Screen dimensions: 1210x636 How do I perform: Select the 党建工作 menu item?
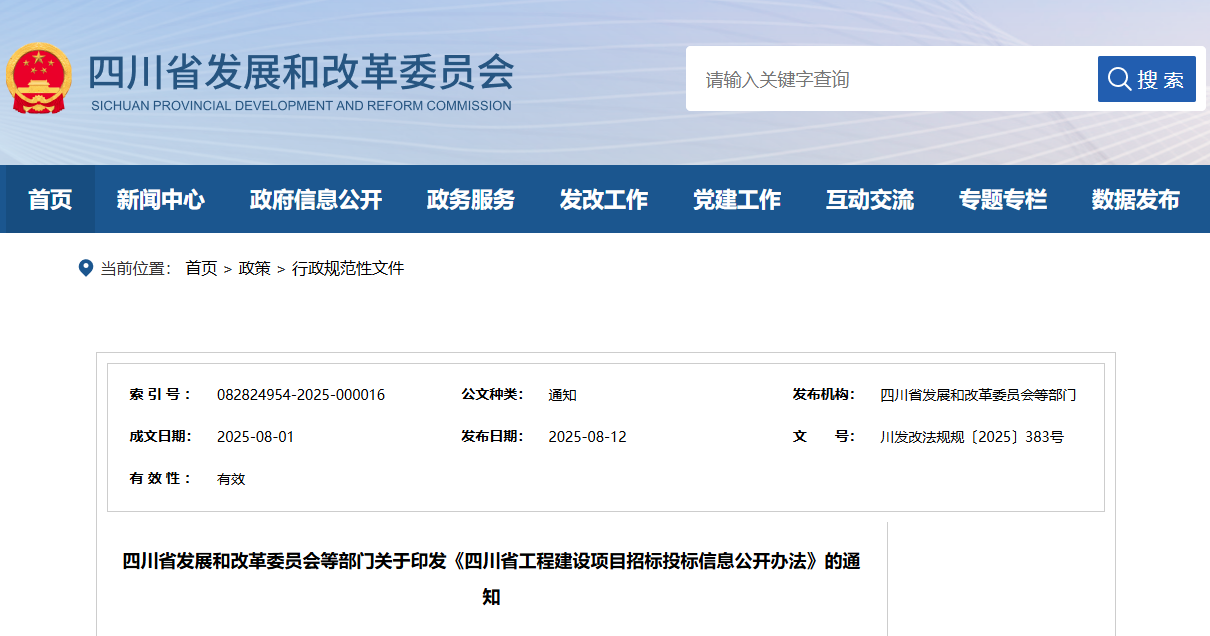pos(737,199)
